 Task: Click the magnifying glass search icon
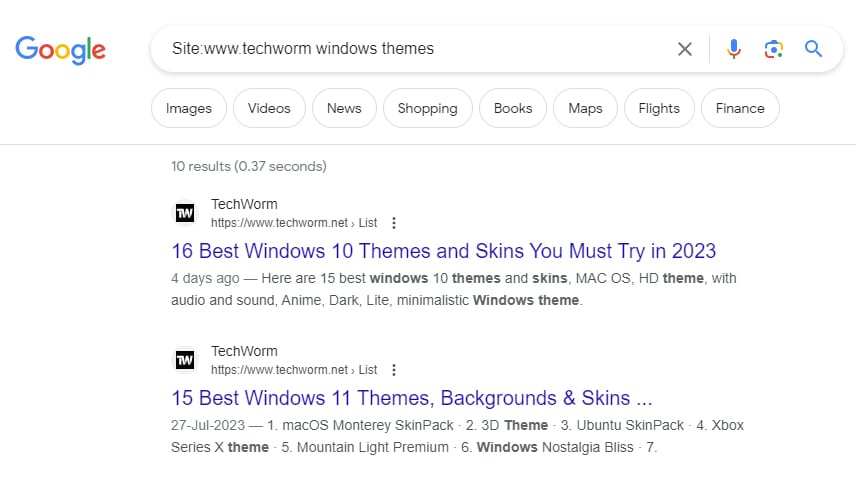pyautogui.click(x=813, y=49)
